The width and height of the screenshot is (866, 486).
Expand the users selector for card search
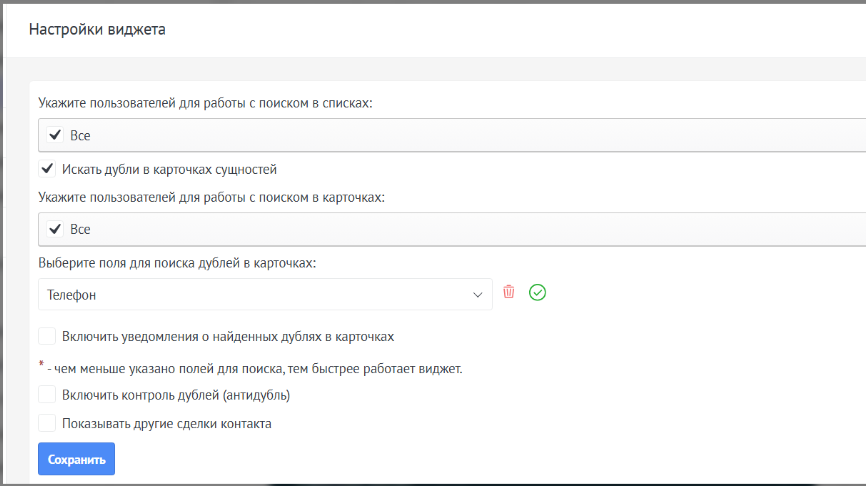450,229
